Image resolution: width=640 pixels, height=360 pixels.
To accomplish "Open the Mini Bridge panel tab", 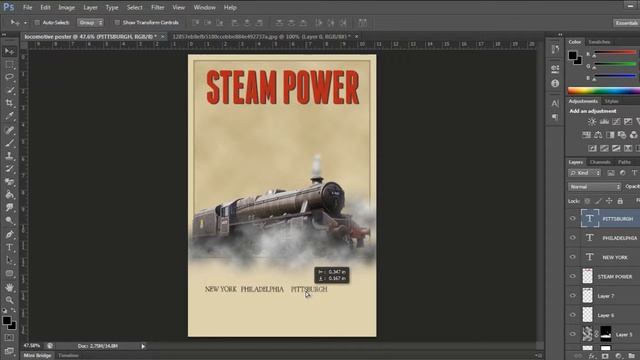I will [x=38, y=356].
